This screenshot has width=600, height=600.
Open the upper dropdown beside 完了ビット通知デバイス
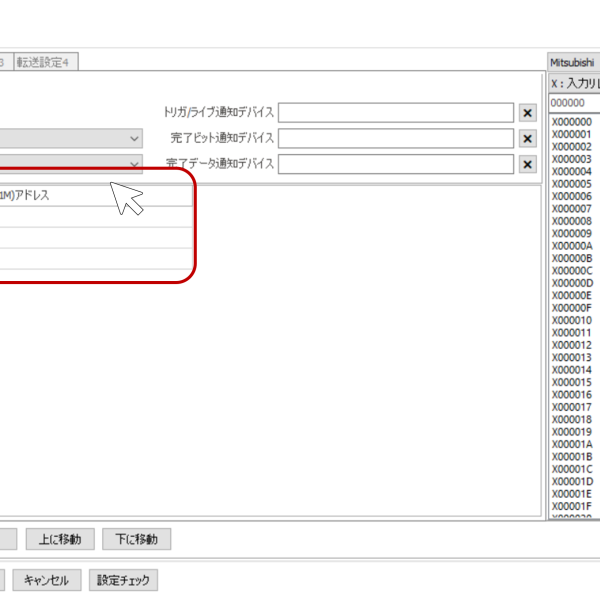coord(134,138)
